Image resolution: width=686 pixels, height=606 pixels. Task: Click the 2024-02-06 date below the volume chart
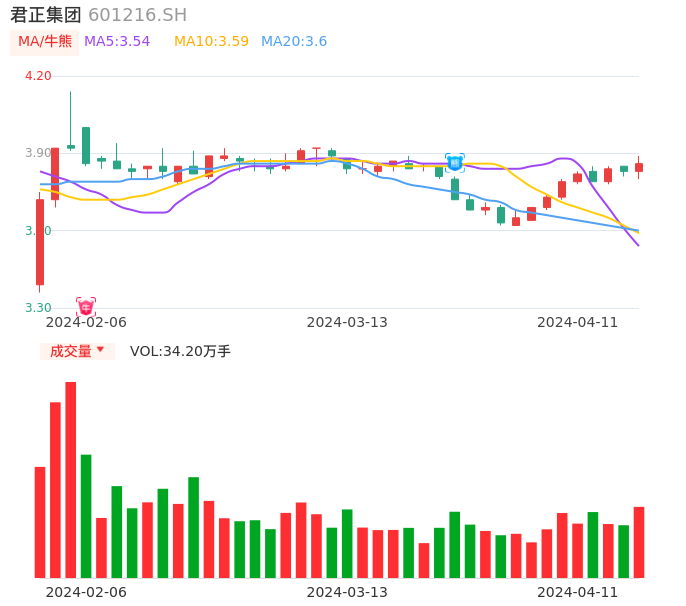tap(86, 592)
